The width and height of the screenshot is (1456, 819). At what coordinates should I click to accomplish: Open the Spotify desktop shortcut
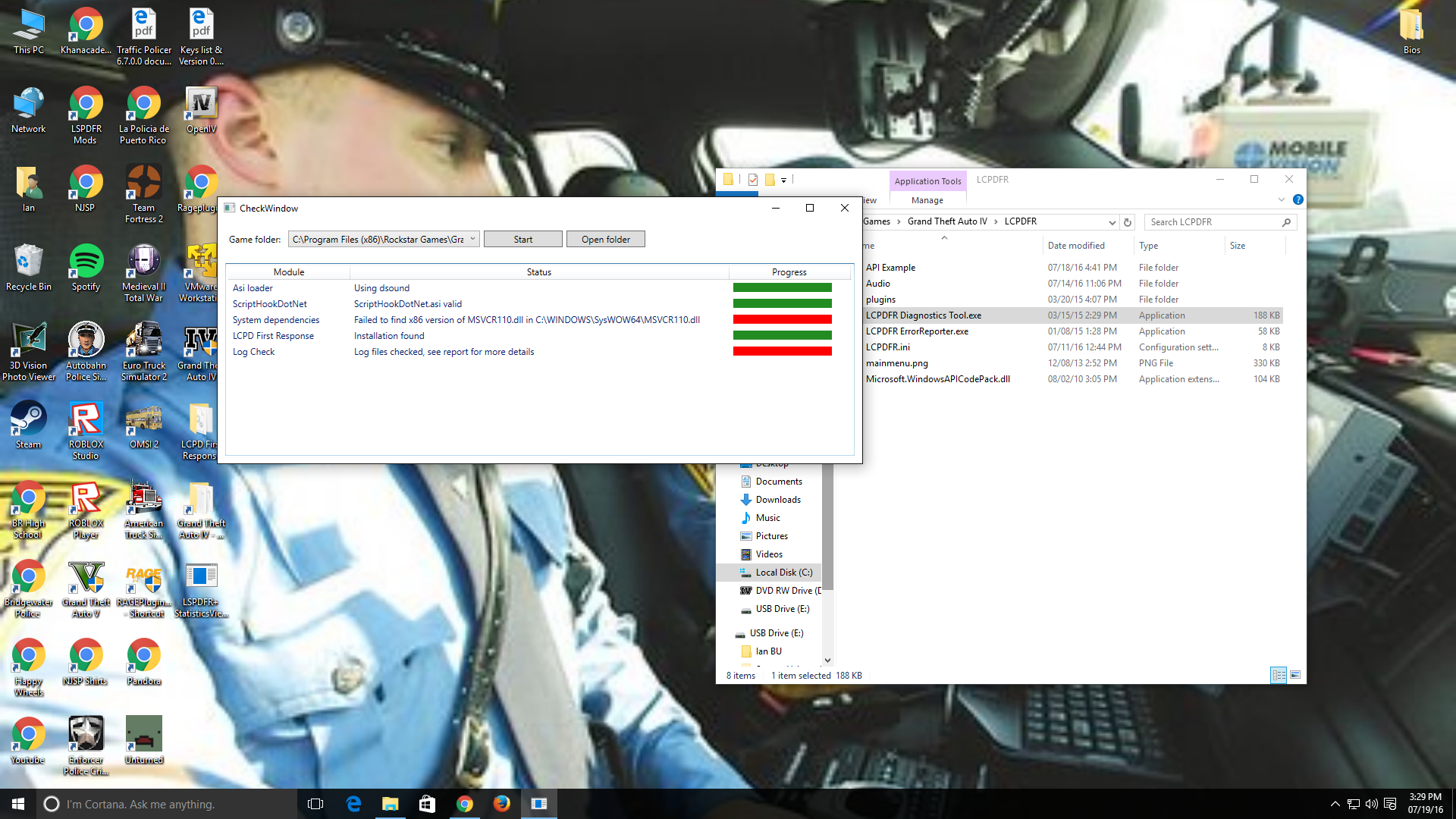pyautogui.click(x=86, y=262)
